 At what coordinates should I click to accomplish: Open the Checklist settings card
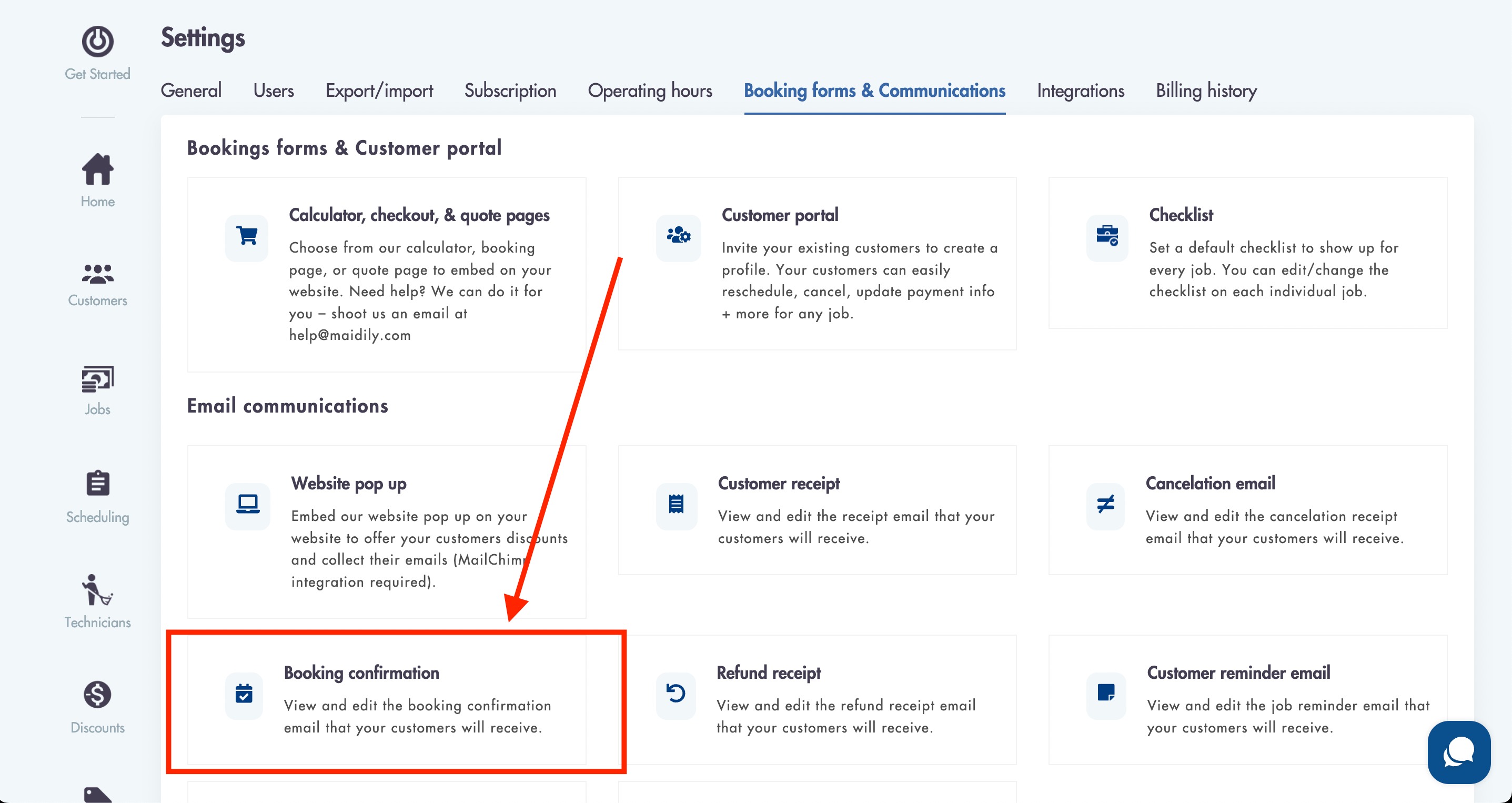1248,253
